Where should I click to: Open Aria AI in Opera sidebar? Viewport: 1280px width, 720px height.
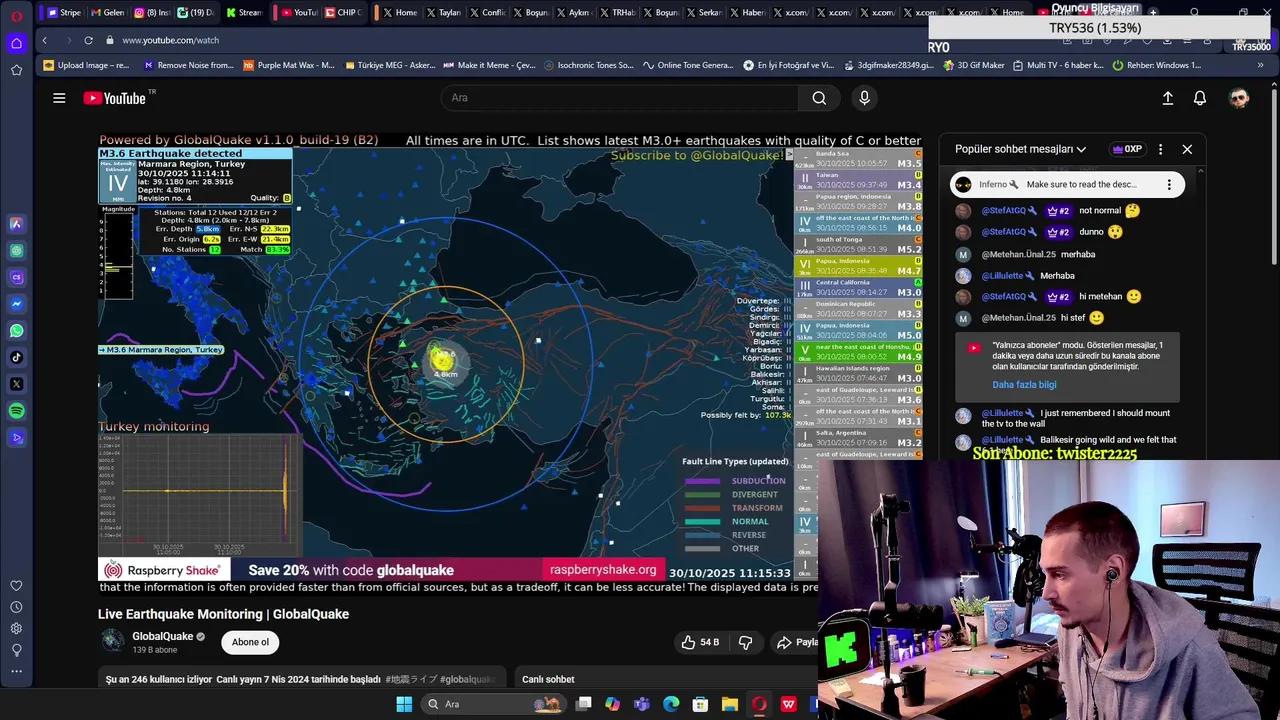pos(16,224)
